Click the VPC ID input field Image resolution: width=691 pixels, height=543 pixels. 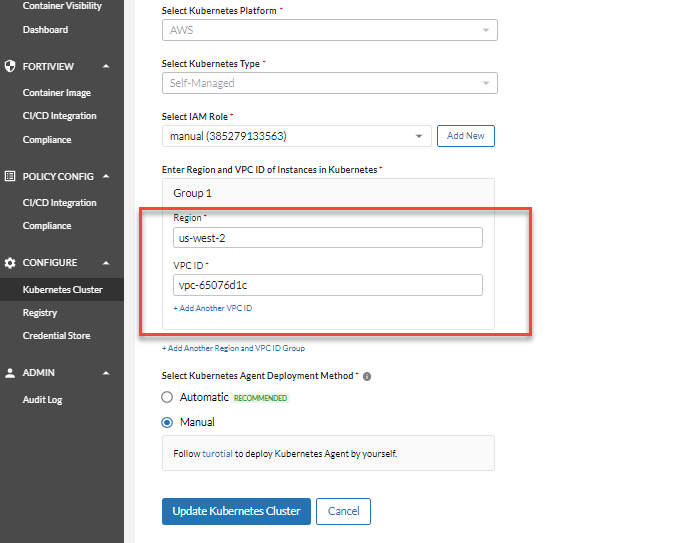[327, 285]
